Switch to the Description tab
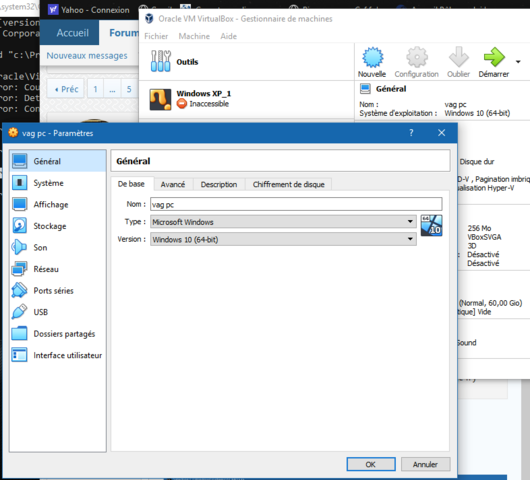Image resolution: width=530 pixels, height=480 pixels. 219,185
